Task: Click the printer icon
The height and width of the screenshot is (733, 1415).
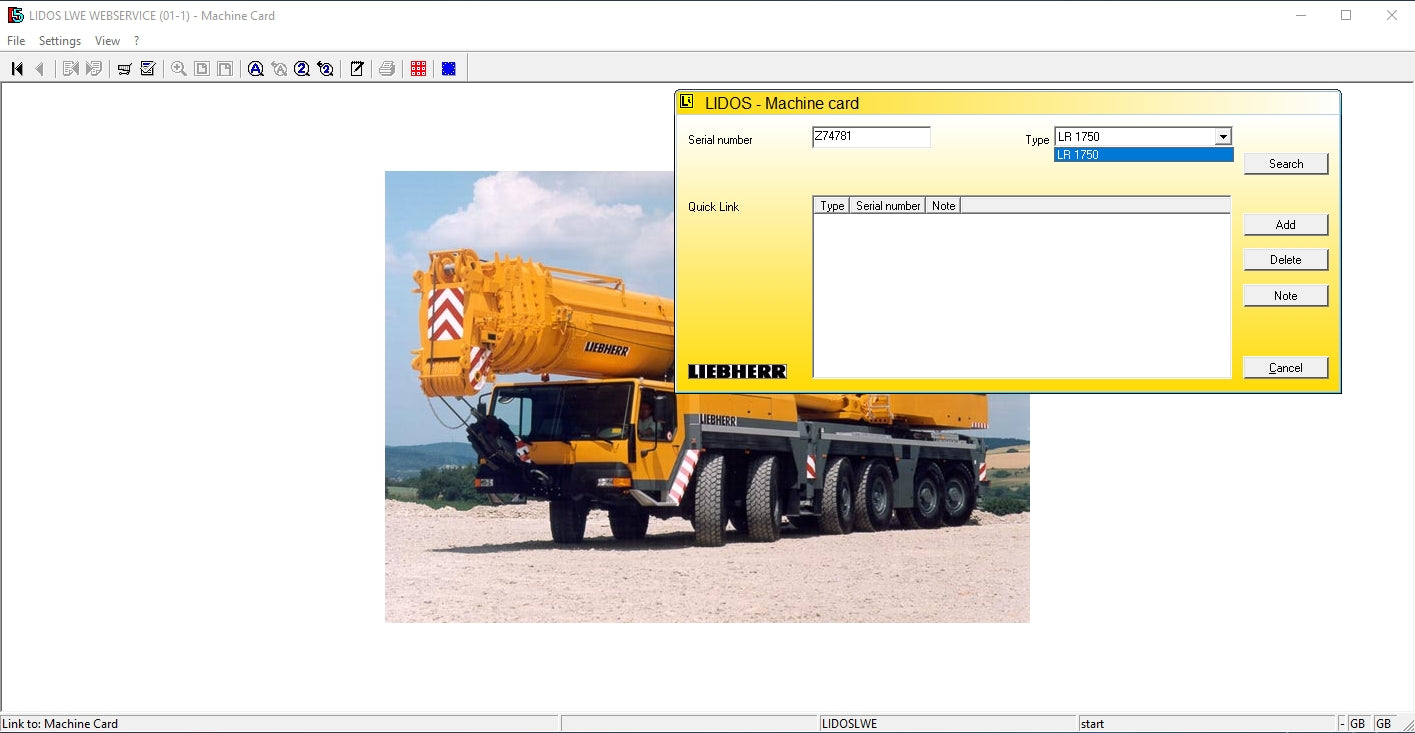Action: 387,68
